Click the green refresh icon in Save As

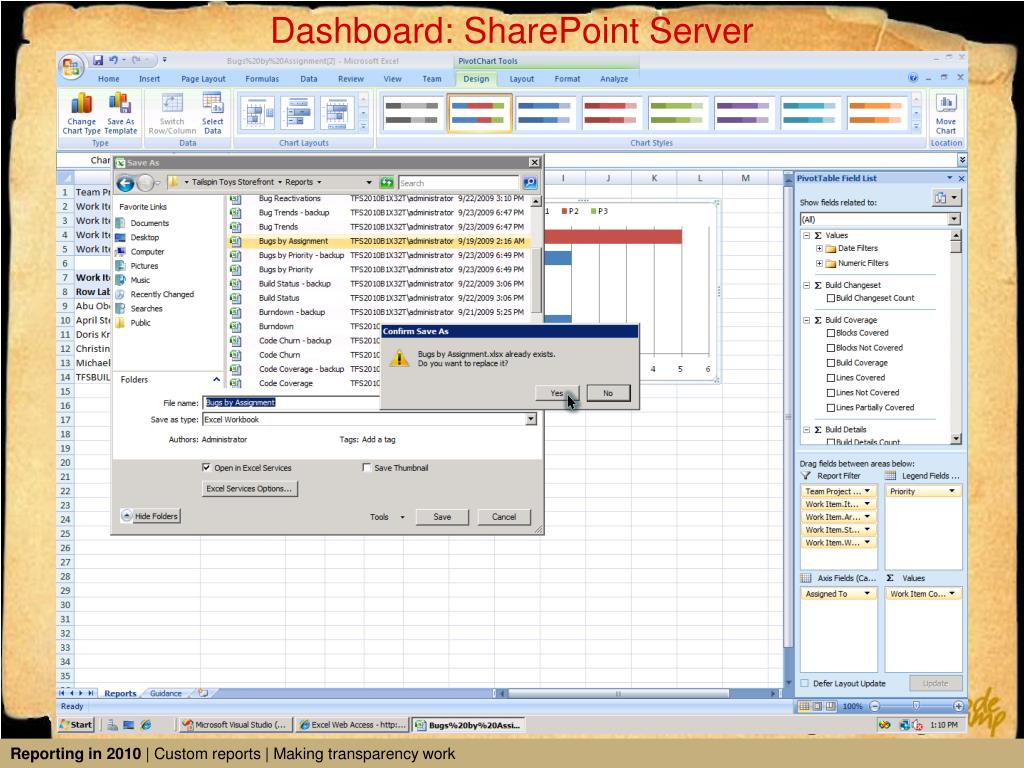(x=387, y=182)
